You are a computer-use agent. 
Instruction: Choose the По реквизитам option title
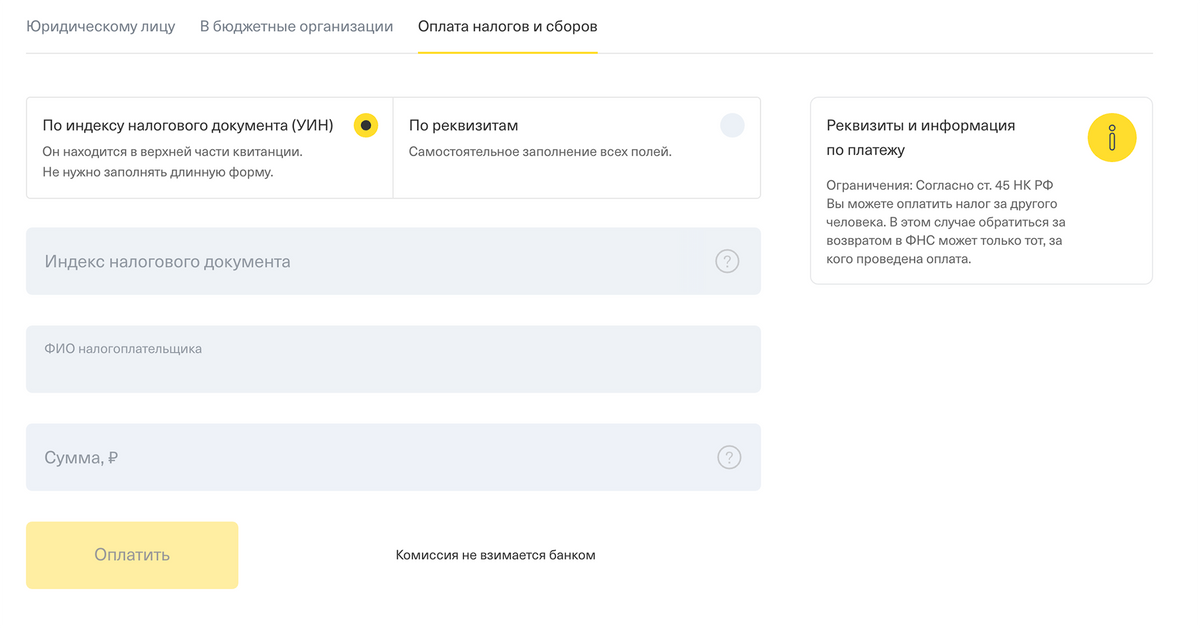click(463, 126)
